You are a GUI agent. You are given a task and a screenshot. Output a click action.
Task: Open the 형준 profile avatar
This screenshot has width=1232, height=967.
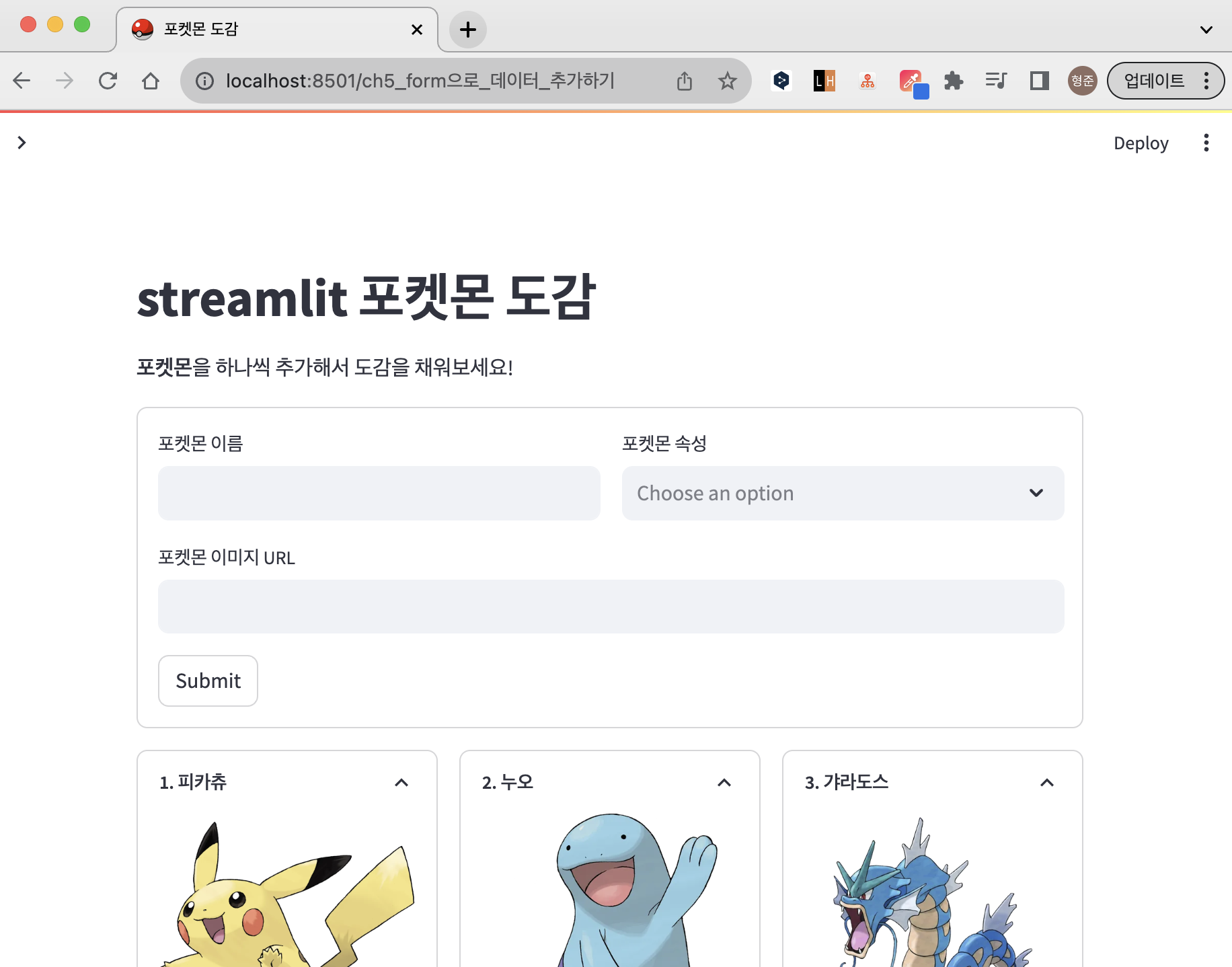pyautogui.click(x=1083, y=81)
